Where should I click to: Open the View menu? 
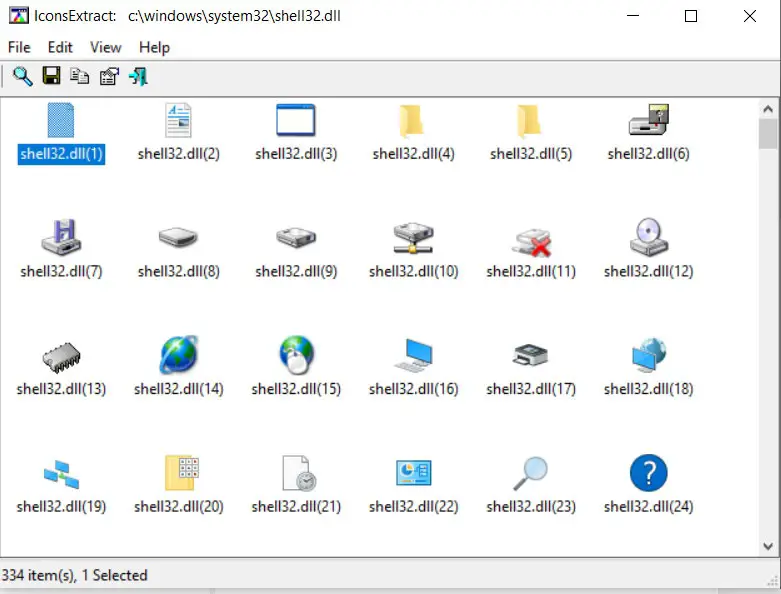coord(106,47)
